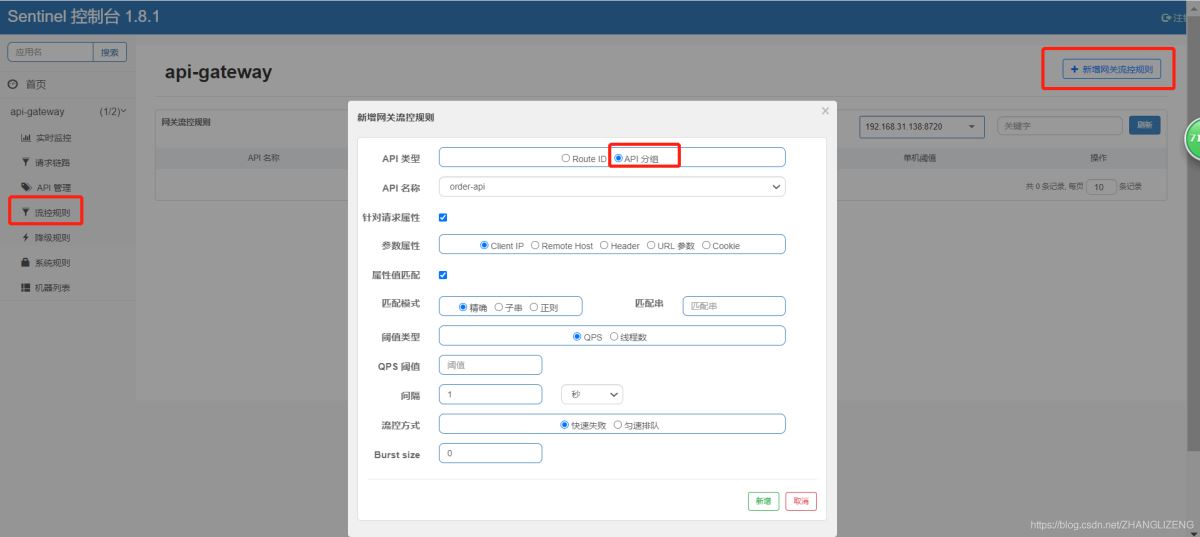Click the 新增网关流控规则 button
Screen dimensions: 1200x537
coord(1112,70)
